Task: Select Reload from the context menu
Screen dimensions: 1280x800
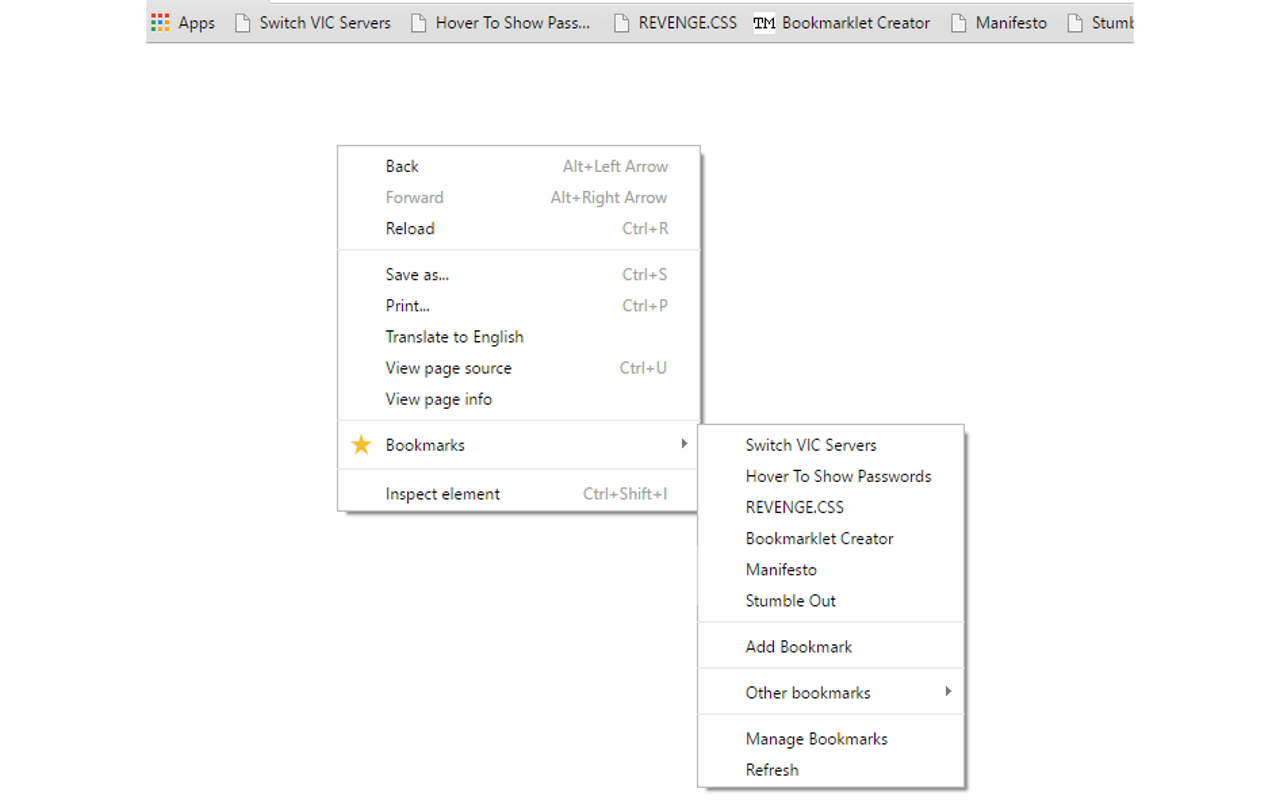Action: [x=519, y=228]
